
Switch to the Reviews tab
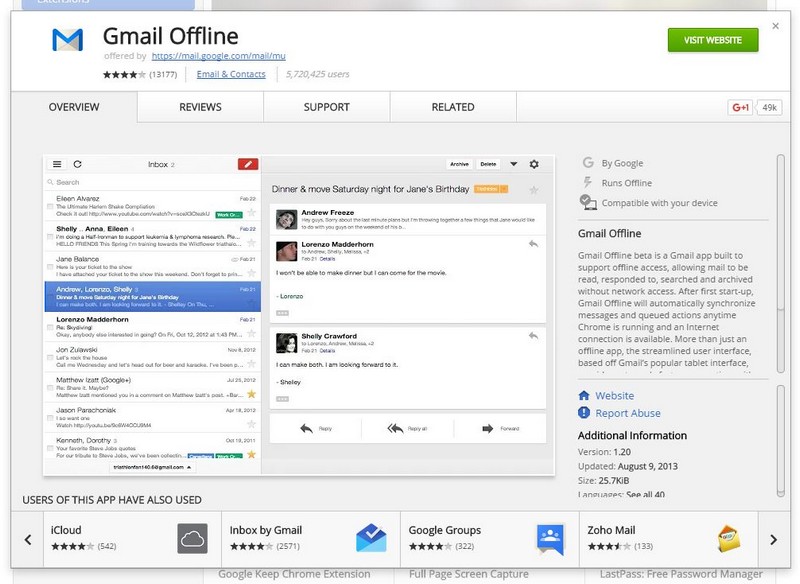pos(201,107)
